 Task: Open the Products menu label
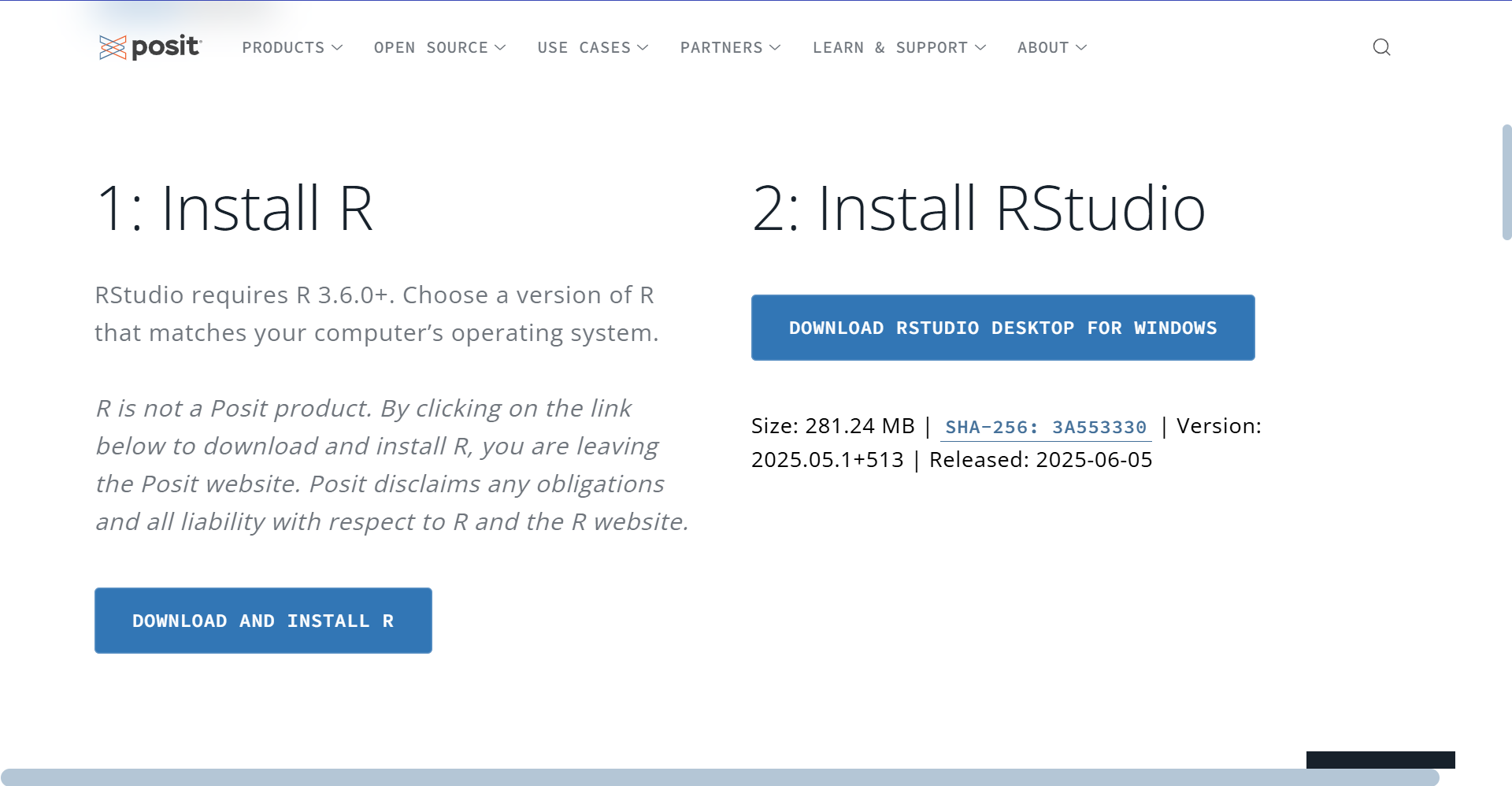pos(283,48)
